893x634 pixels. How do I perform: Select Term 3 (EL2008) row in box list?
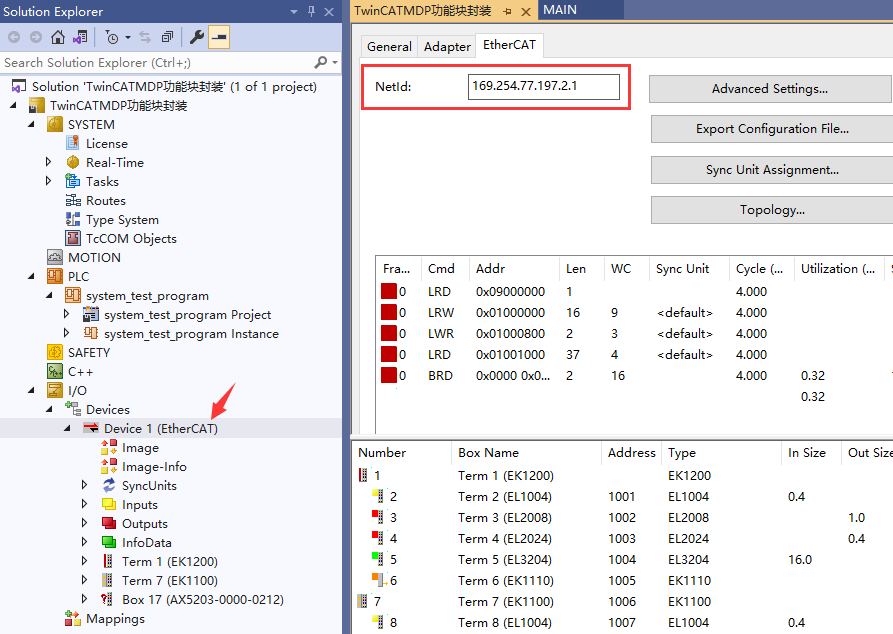621,517
